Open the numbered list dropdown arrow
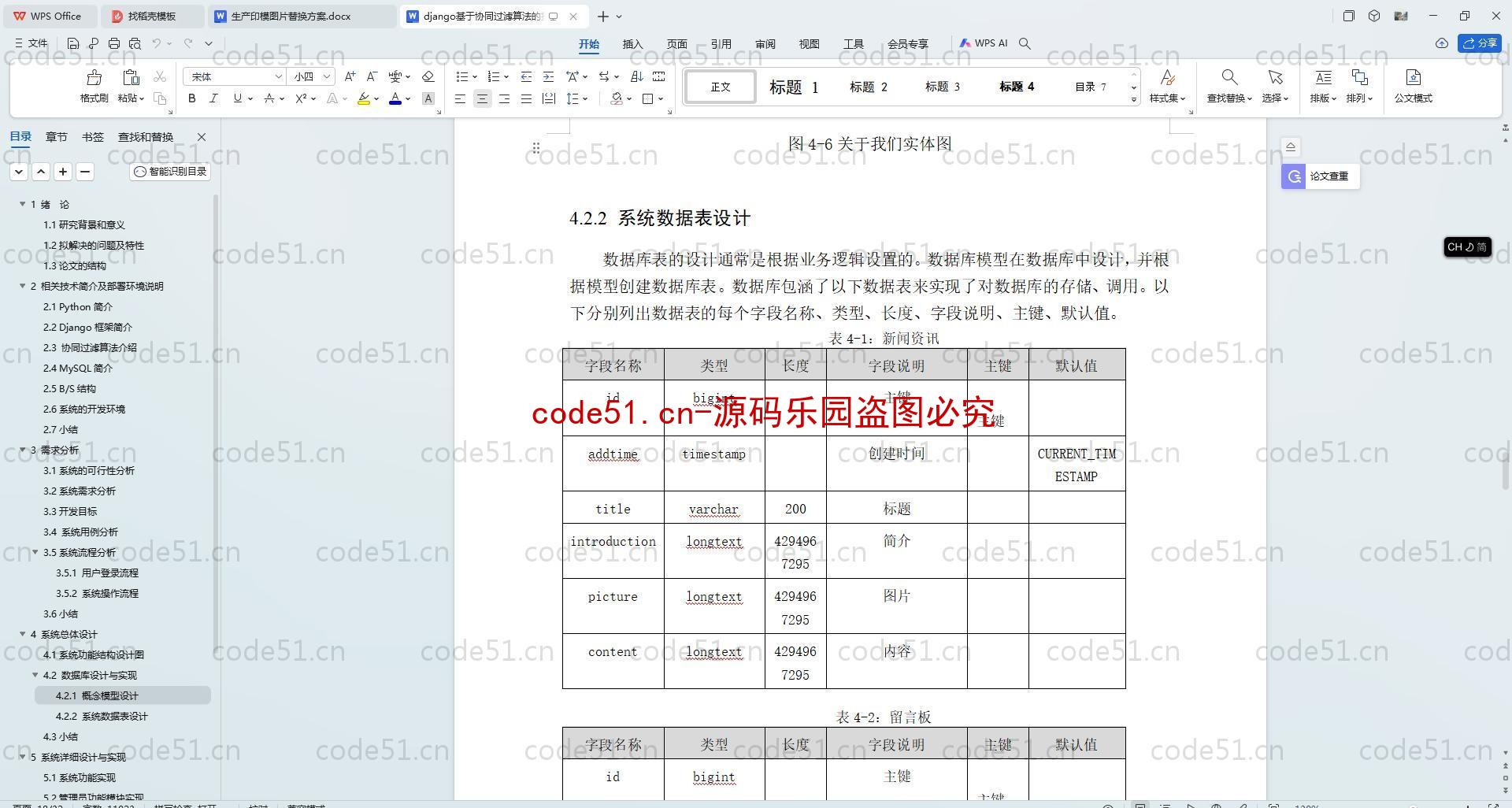This screenshot has width=1512, height=808. (506, 77)
